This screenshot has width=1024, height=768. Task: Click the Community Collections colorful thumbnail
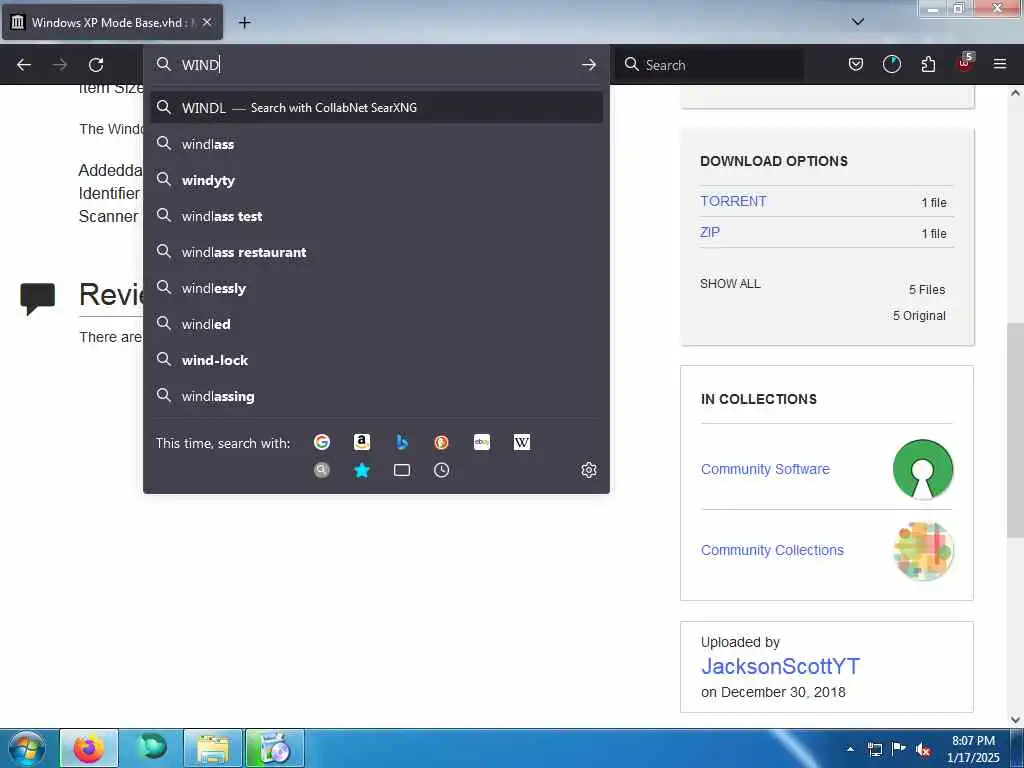coord(923,551)
